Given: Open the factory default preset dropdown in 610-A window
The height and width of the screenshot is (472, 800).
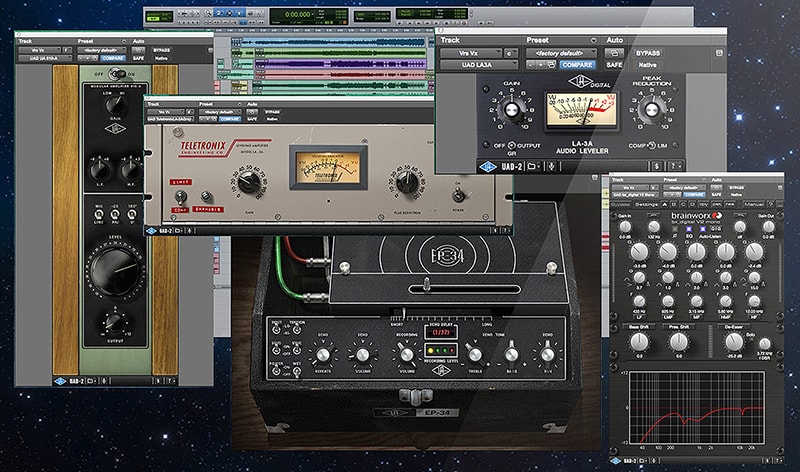Looking at the screenshot, I should [x=102, y=50].
